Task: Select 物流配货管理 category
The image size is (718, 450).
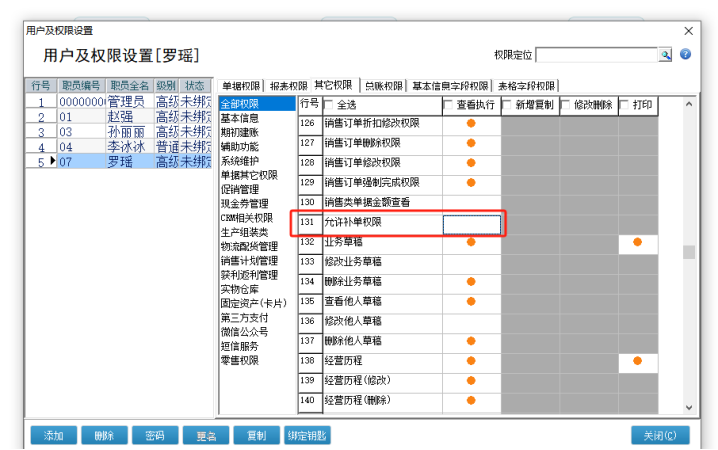Action: (249, 246)
